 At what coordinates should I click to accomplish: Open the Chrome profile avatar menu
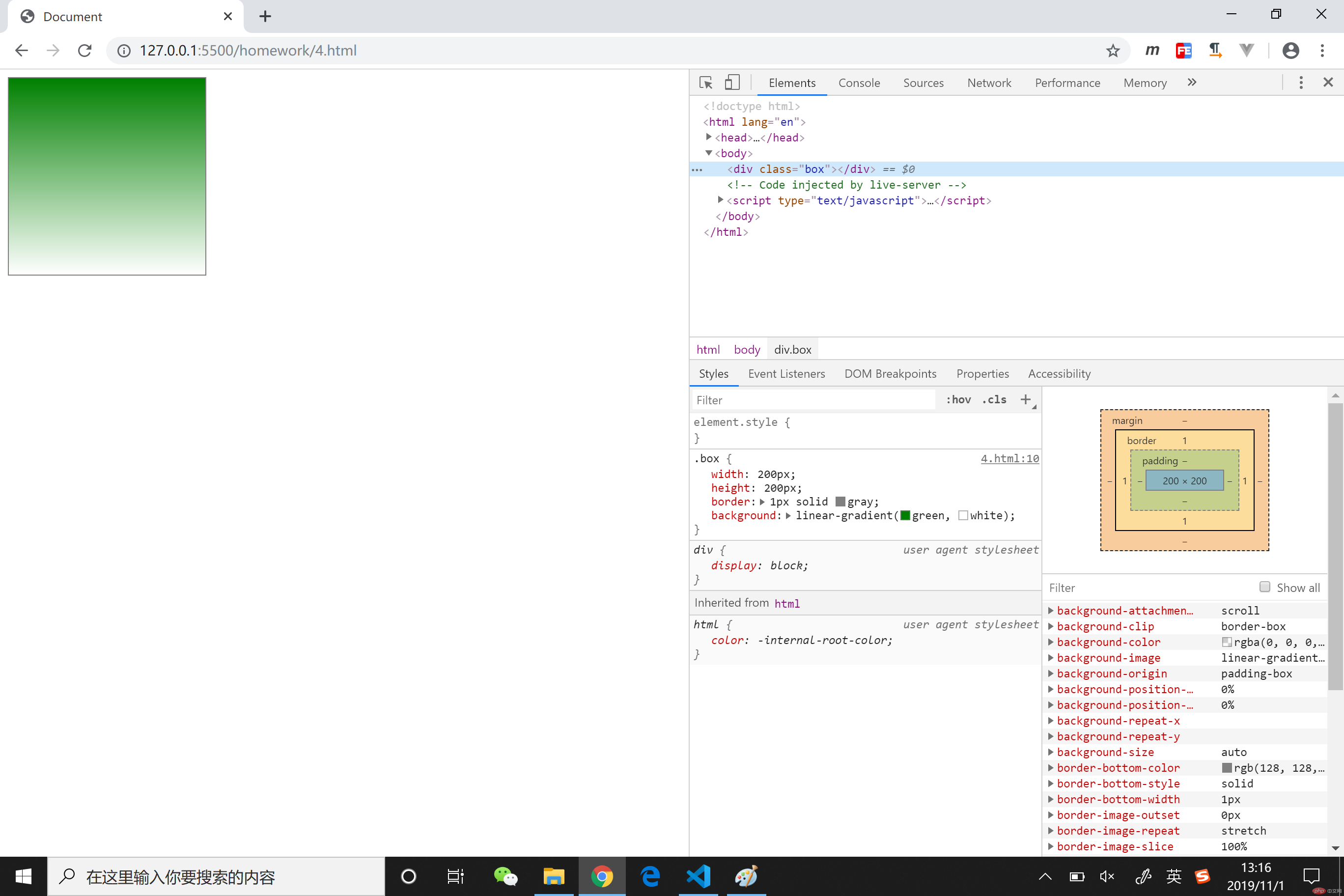point(1290,51)
